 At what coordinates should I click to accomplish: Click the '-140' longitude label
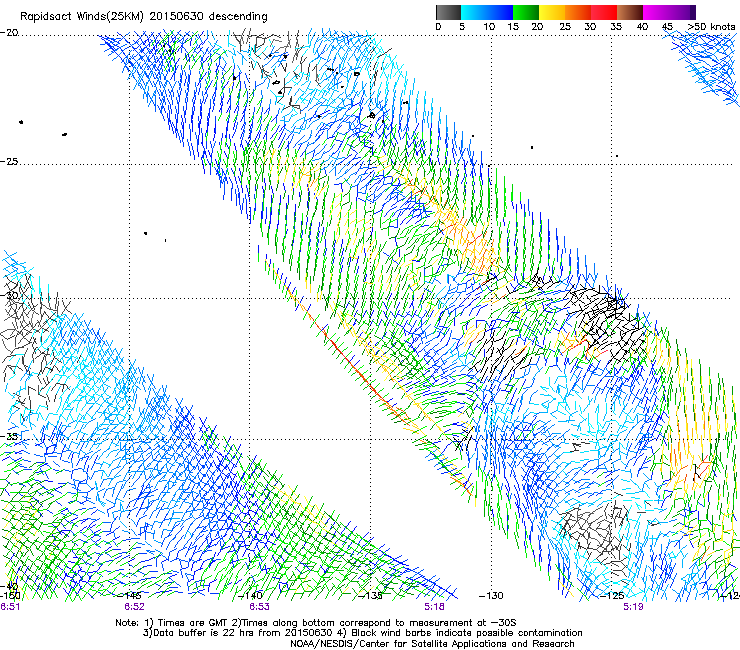click(x=250, y=596)
